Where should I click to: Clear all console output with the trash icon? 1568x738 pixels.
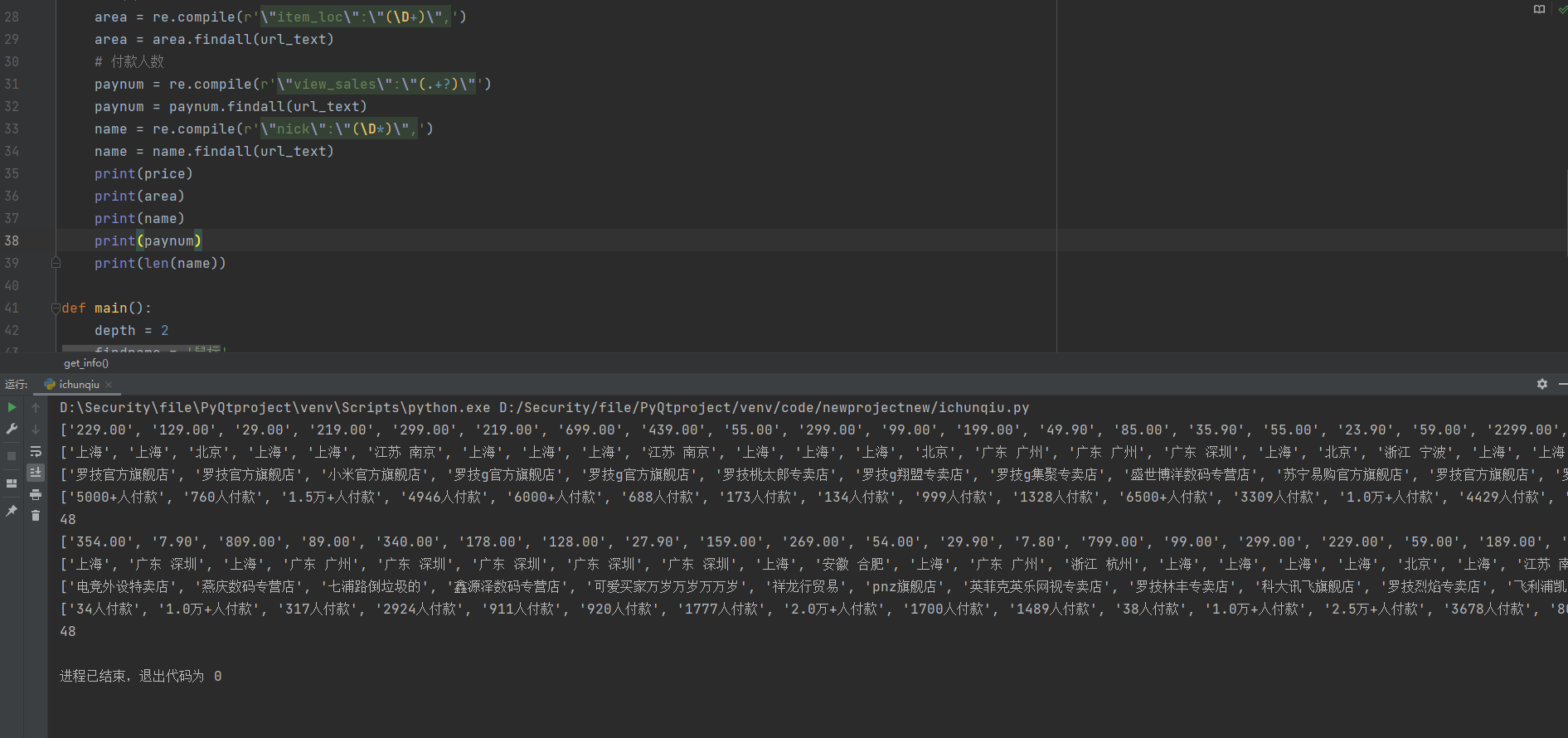coord(36,516)
